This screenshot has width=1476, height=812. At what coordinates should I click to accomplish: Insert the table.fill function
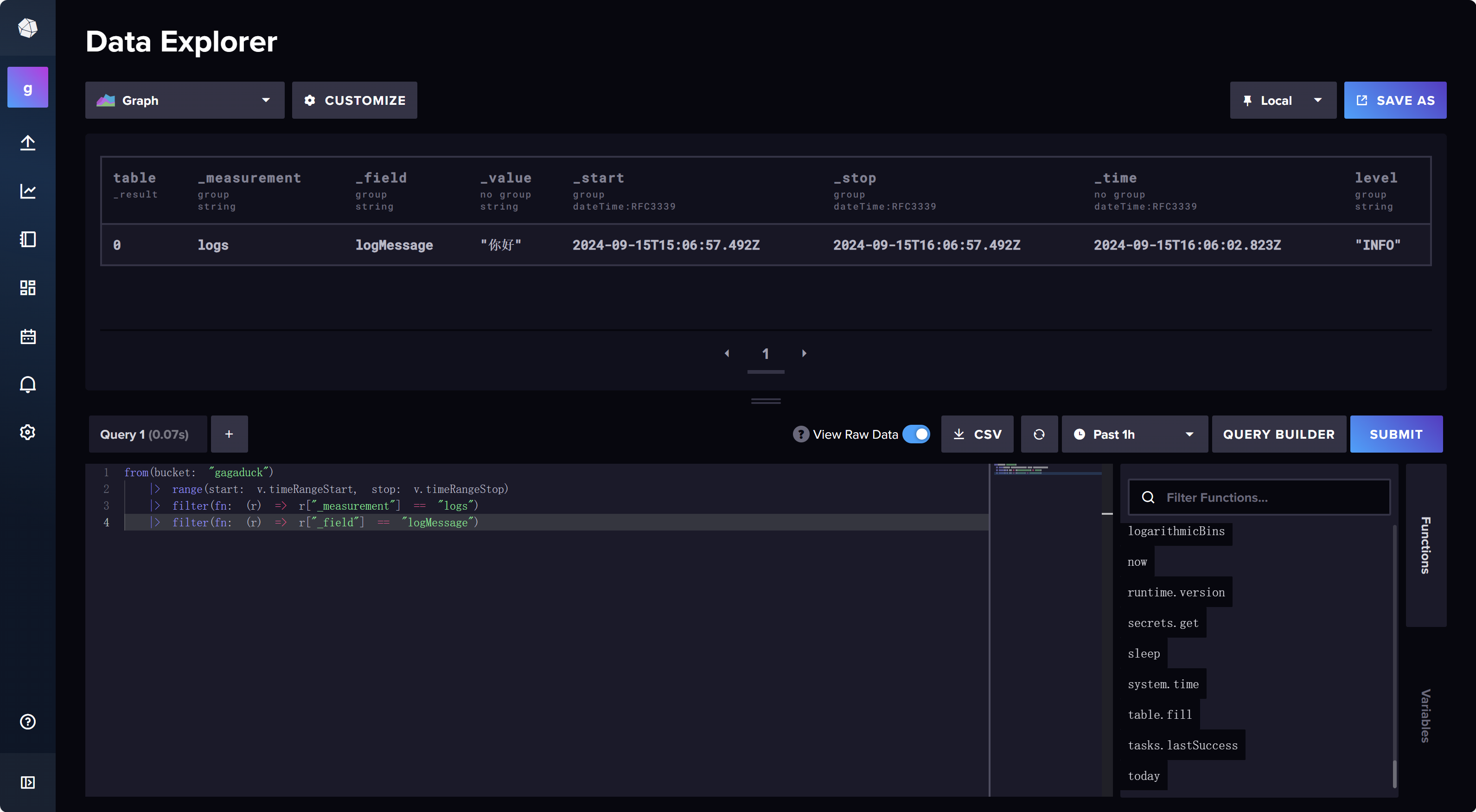[1160, 715]
